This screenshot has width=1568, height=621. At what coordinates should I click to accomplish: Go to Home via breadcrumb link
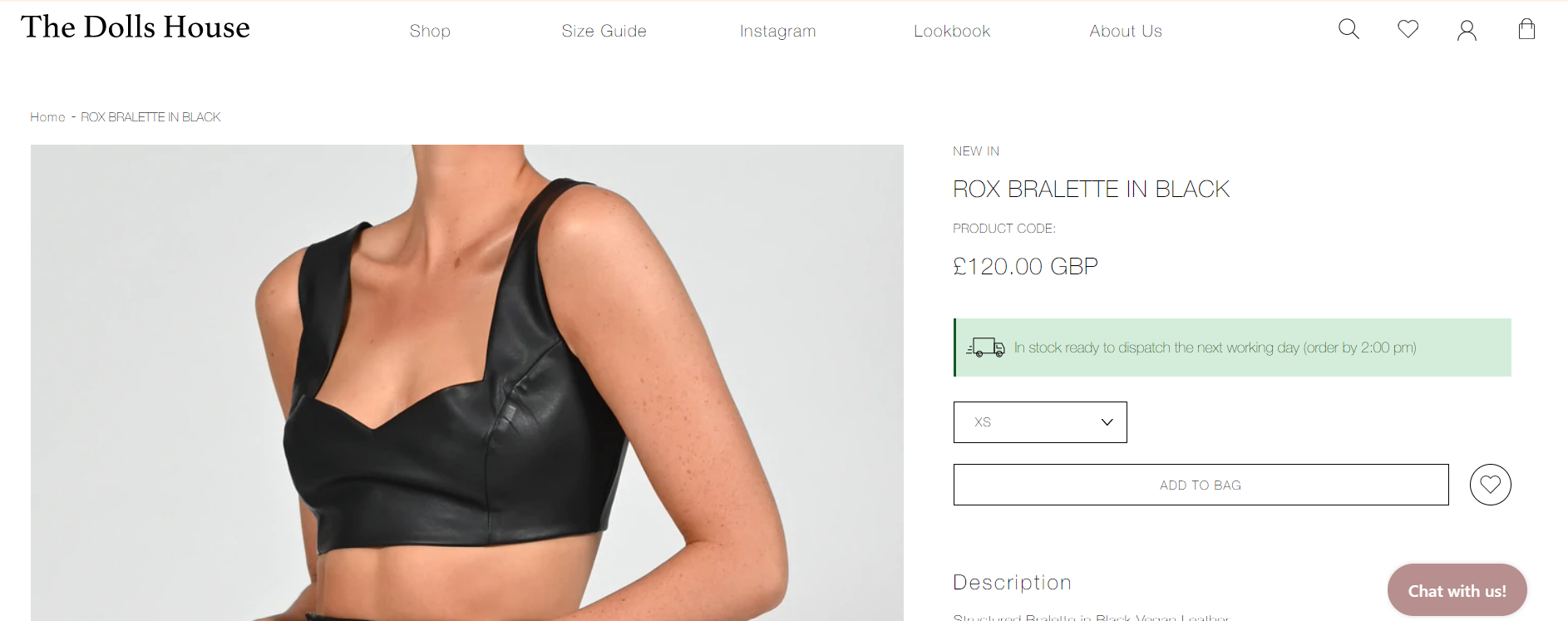point(47,117)
